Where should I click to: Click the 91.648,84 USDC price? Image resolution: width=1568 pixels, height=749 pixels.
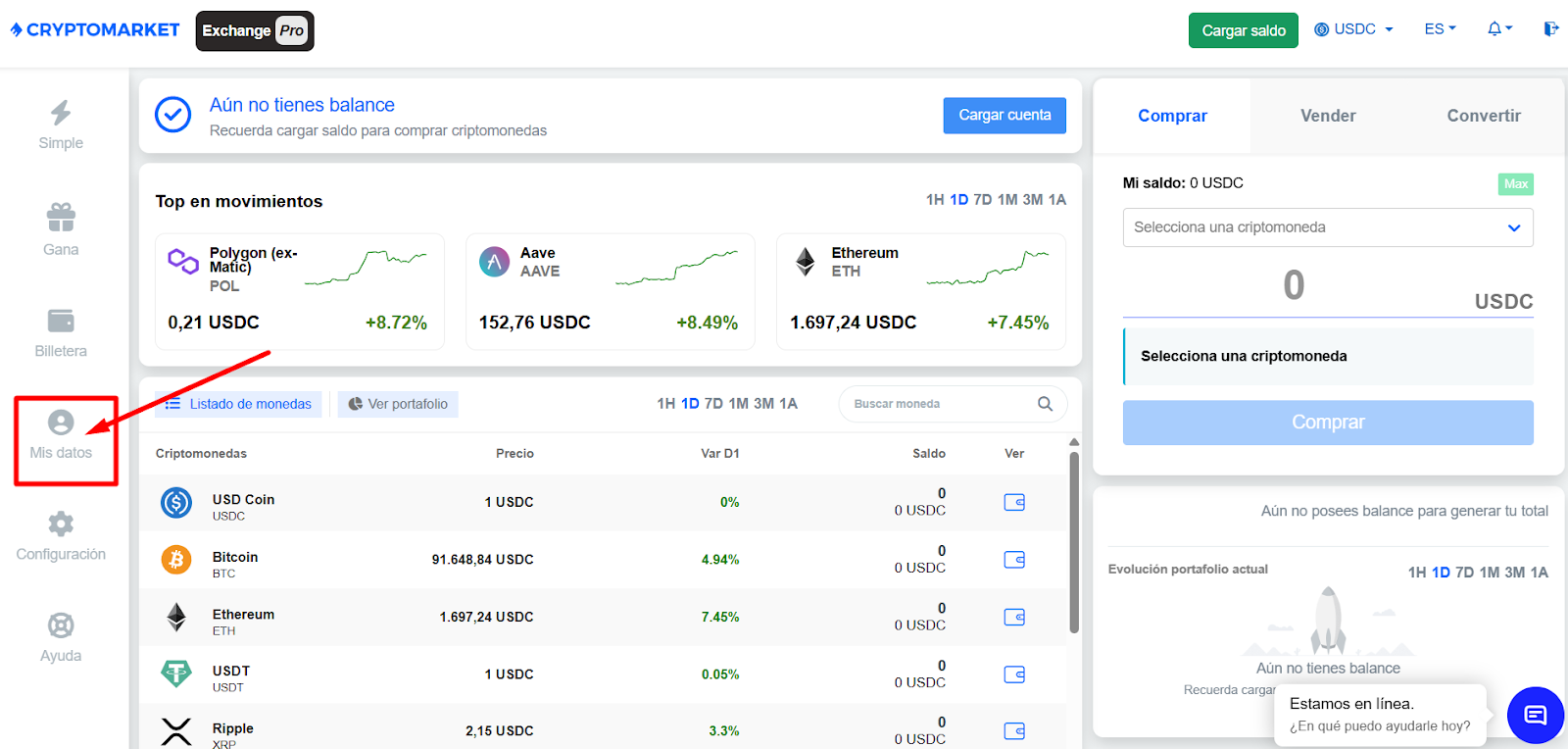point(483,560)
